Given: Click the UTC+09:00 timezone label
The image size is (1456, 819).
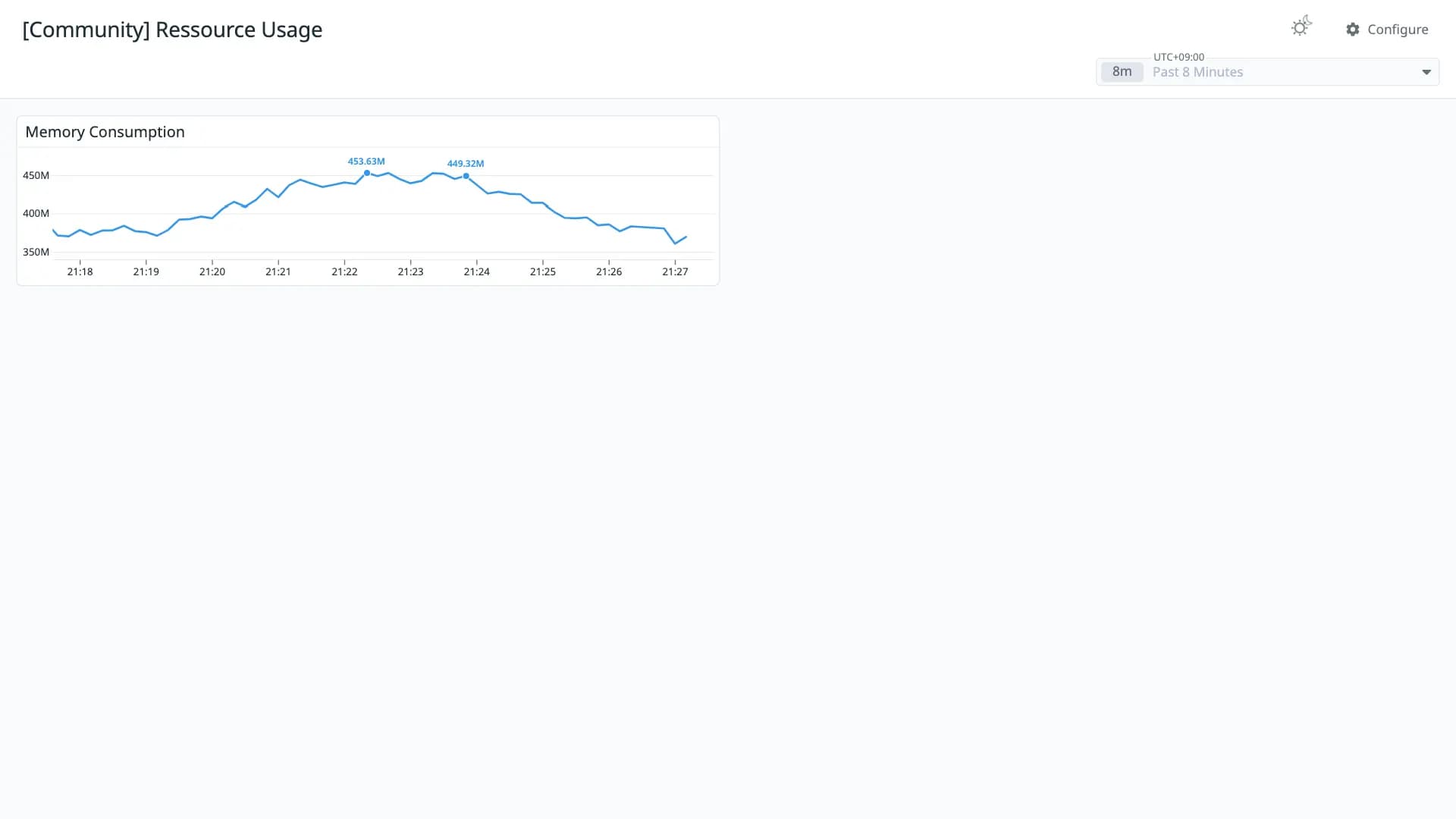Looking at the screenshot, I should [x=1178, y=57].
